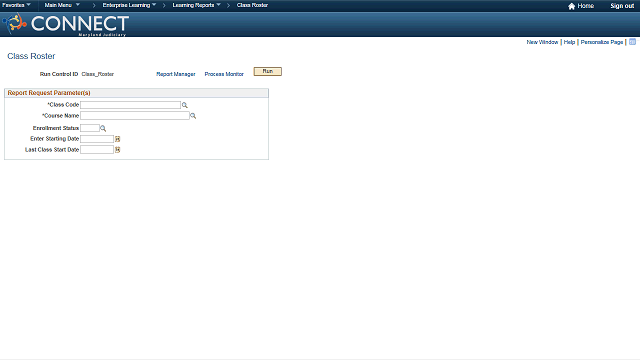
Task: Click the Help link
Action: (x=569, y=42)
